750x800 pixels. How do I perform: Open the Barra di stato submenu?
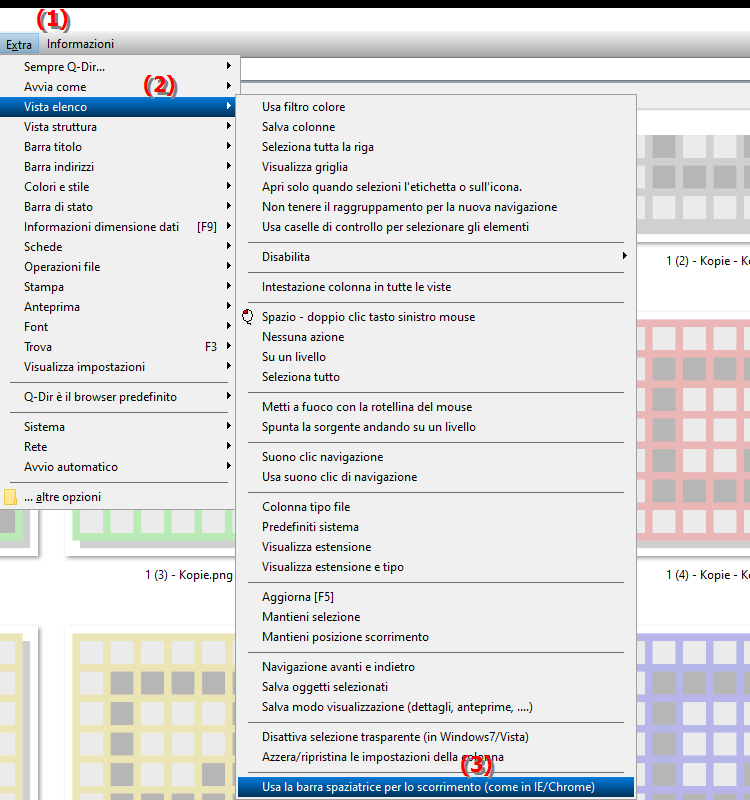pyautogui.click(x=117, y=207)
